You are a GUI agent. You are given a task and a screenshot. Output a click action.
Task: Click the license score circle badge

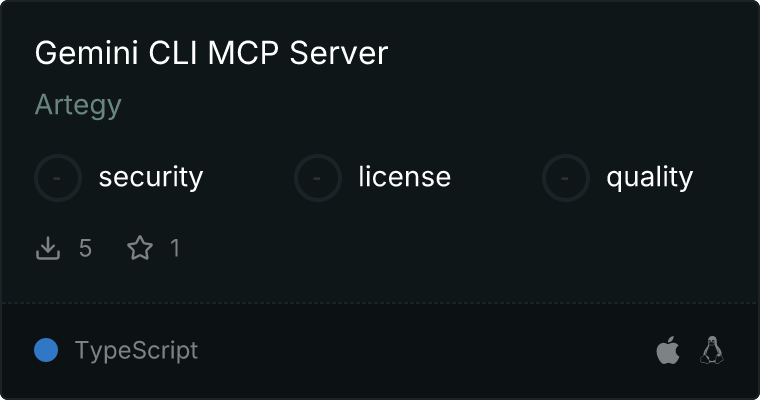[317, 178]
